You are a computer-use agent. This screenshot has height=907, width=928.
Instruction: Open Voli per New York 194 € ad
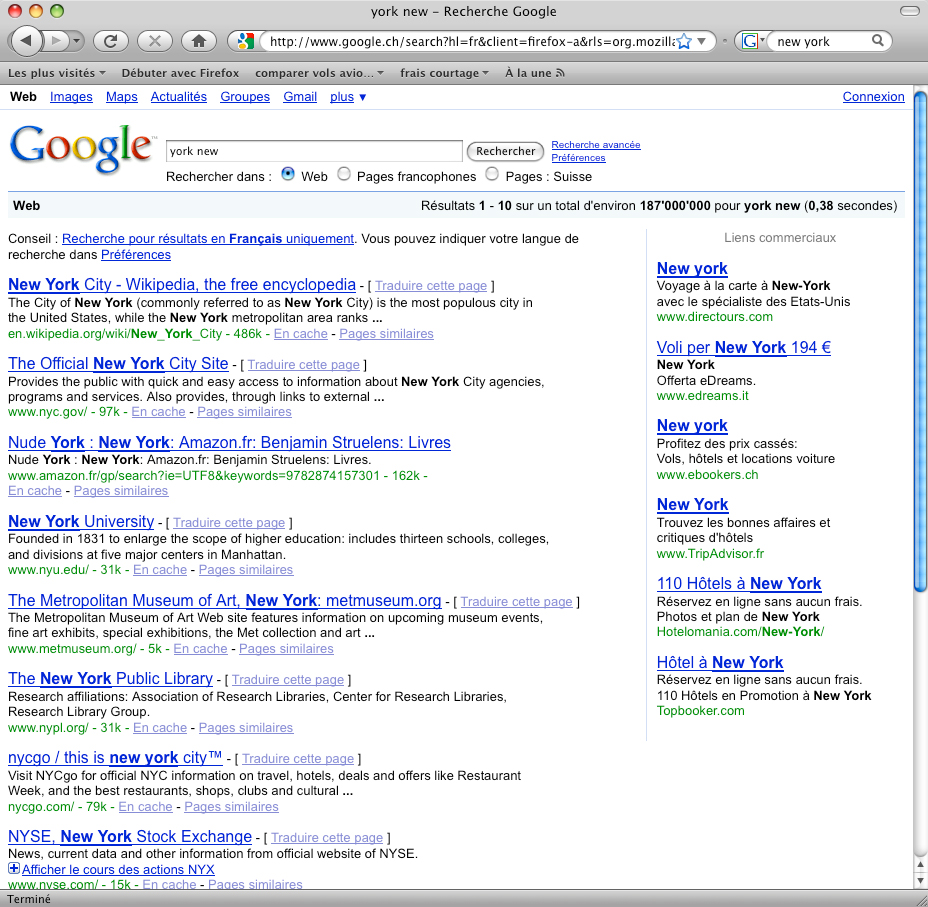(743, 347)
